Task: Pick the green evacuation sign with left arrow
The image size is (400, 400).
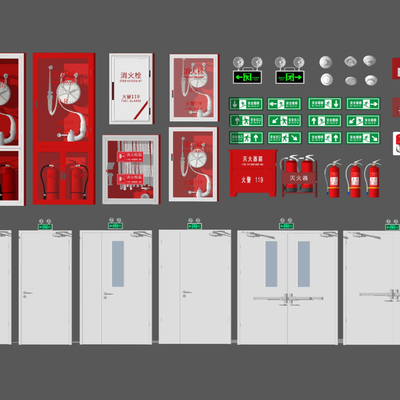Action: [x=284, y=104]
